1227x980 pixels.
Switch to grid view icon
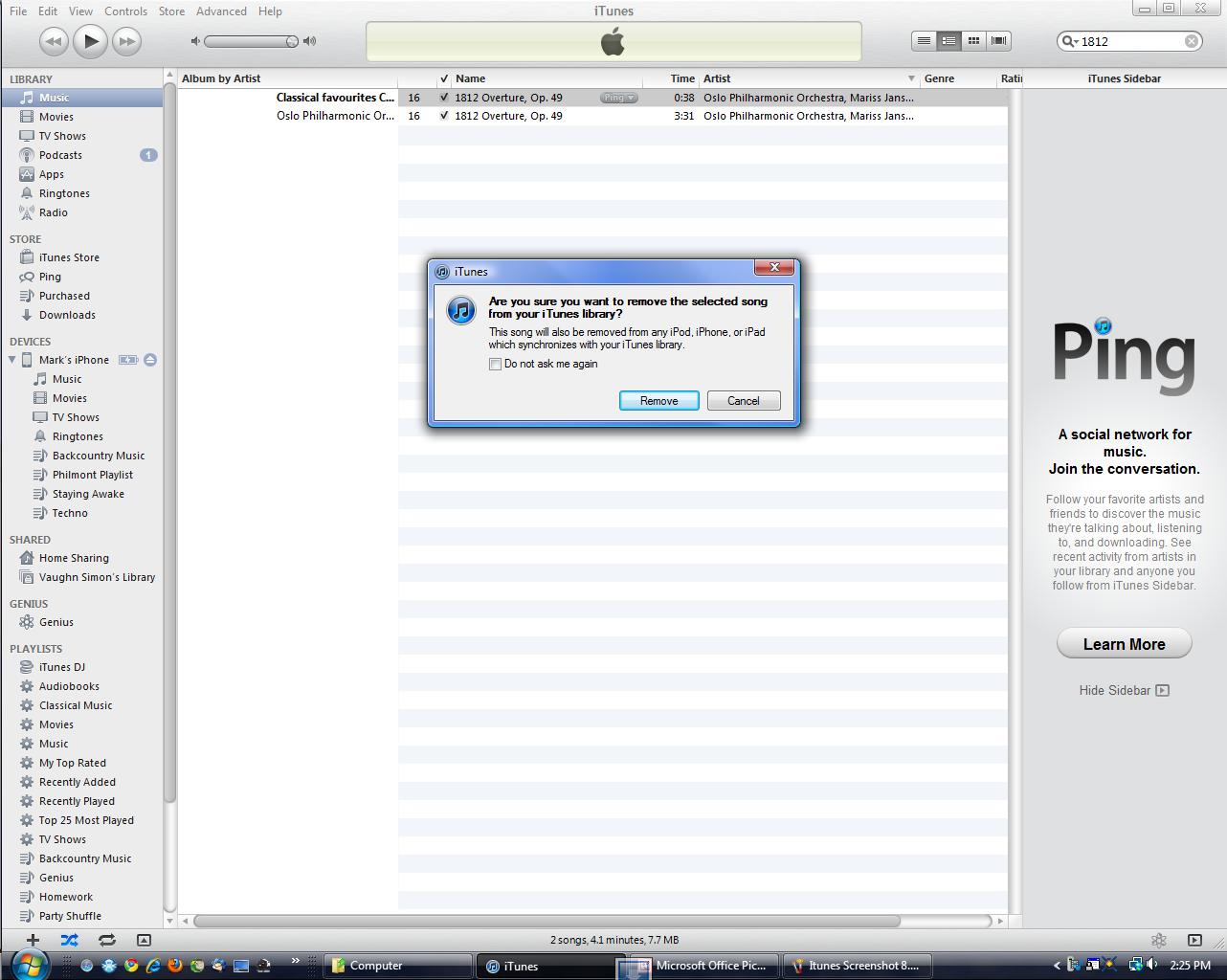[x=973, y=40]
